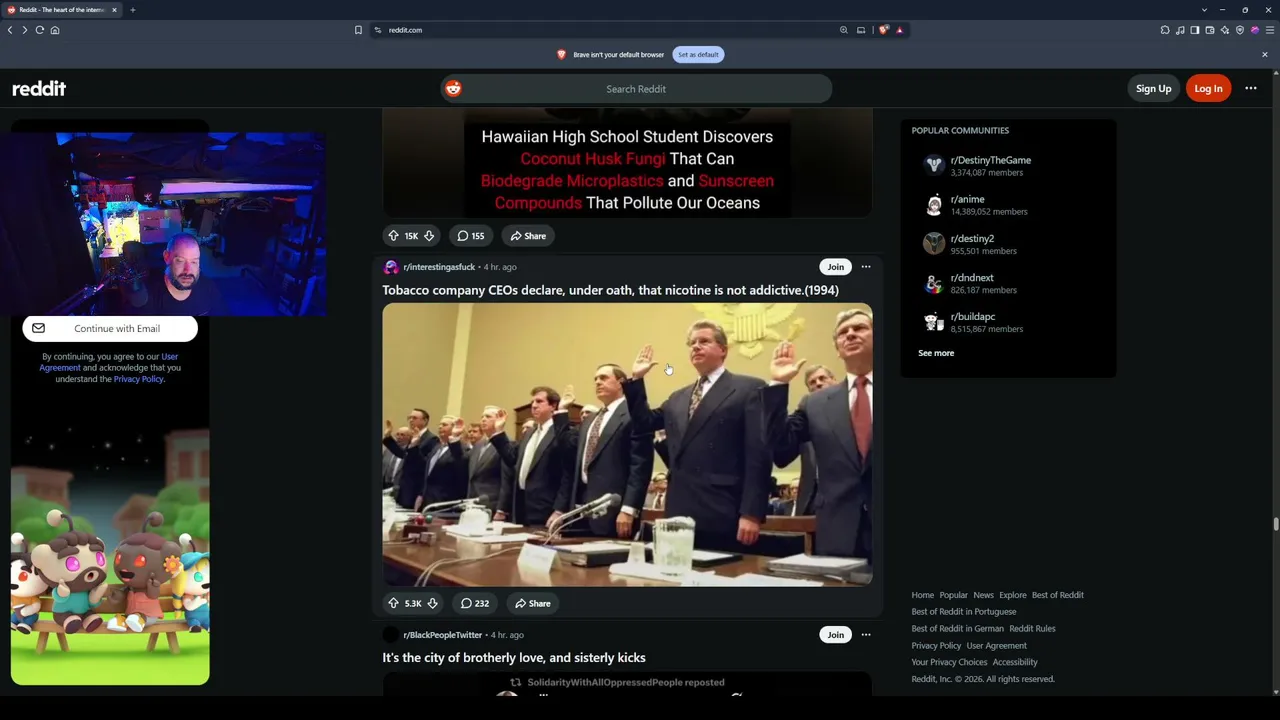Continue with Email sign-in option
The height and width of the screenshot is (720, 1280).
pos(110,328)
